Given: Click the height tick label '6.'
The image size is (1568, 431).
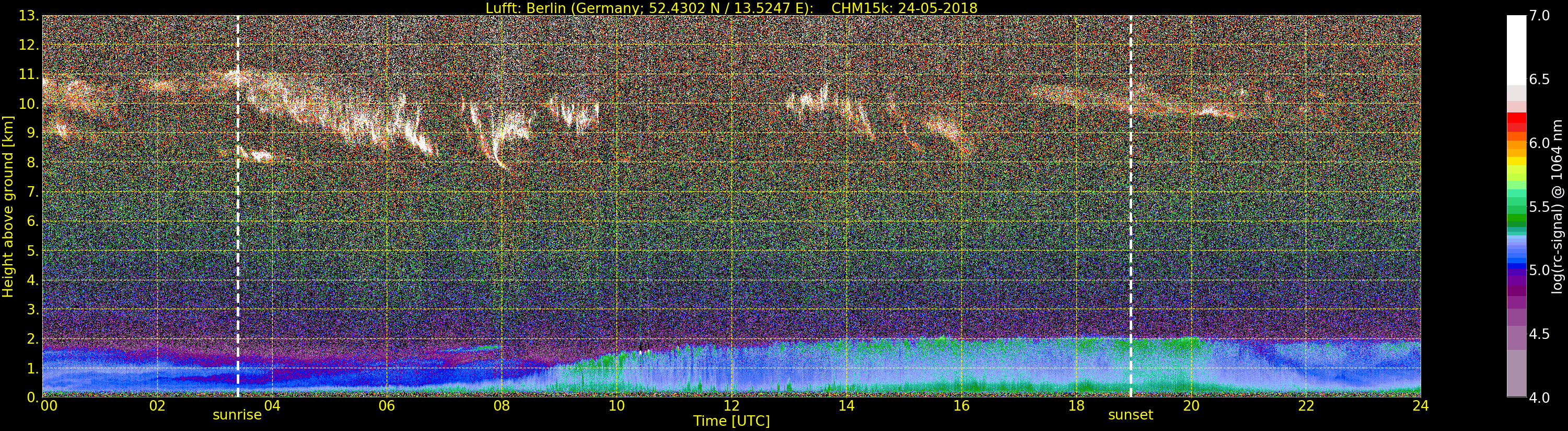Looking at the screenshot, I should point(32,221).
